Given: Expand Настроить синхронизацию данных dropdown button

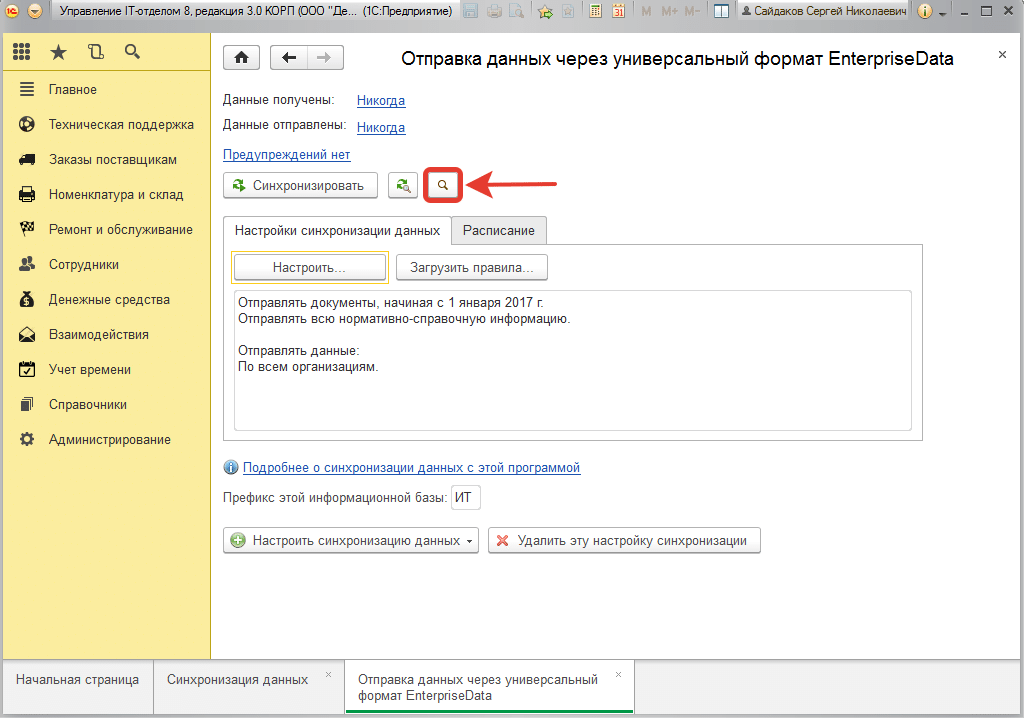Looking at the screenshot, I should click(x=351, y=540).
